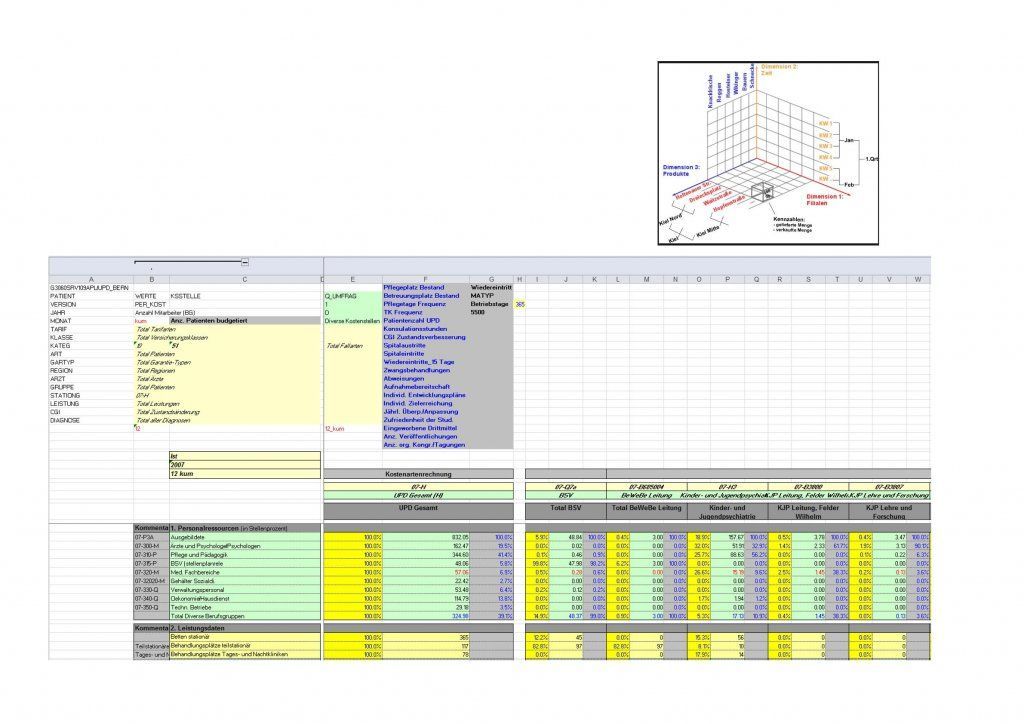The image size is (1024, 724).
Task: Select the green "Q_UMFRAG" cell
Action: (340, 294)
